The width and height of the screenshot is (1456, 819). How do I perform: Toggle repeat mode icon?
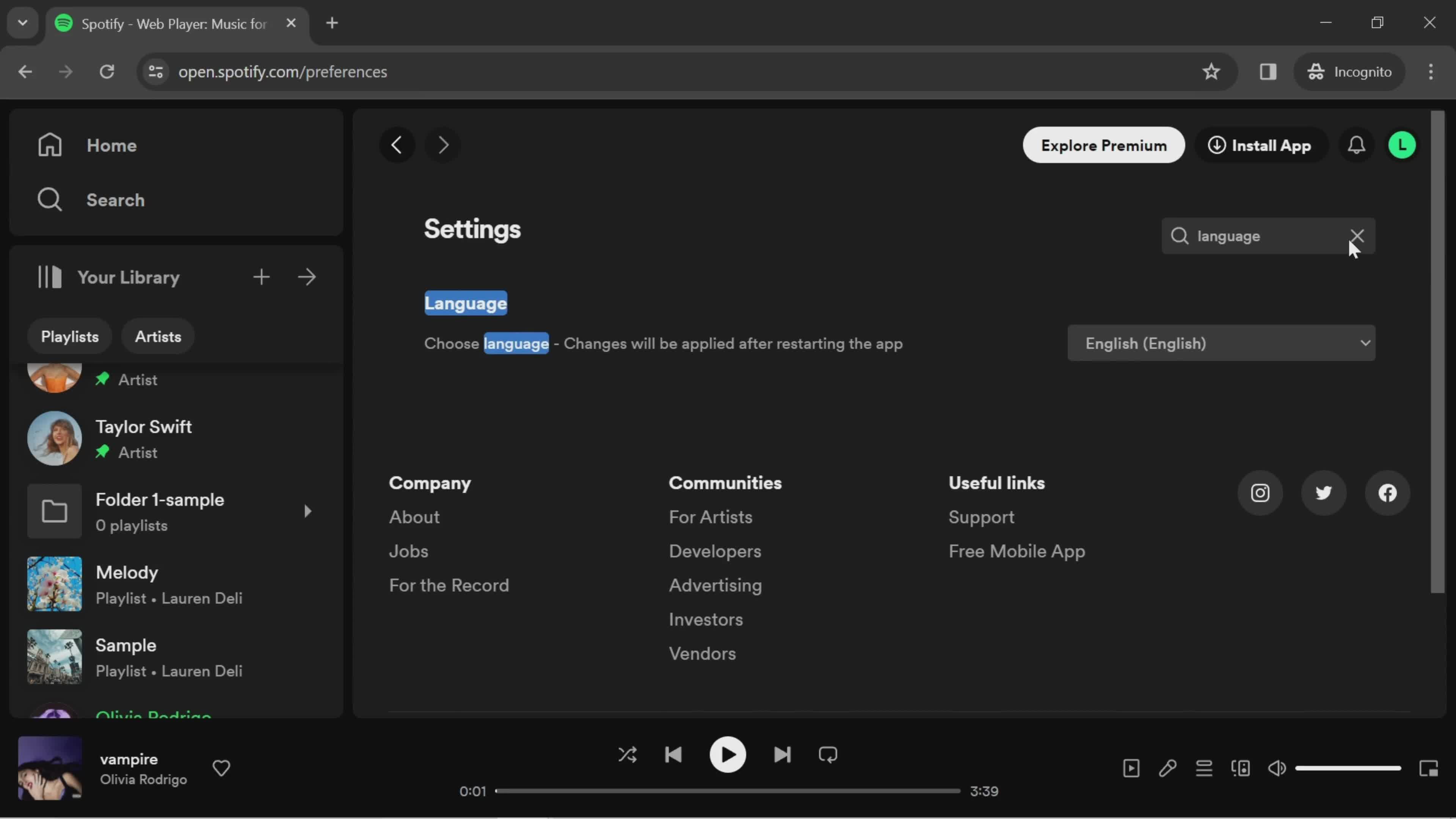pyautogui.click(x=828, y=755)
